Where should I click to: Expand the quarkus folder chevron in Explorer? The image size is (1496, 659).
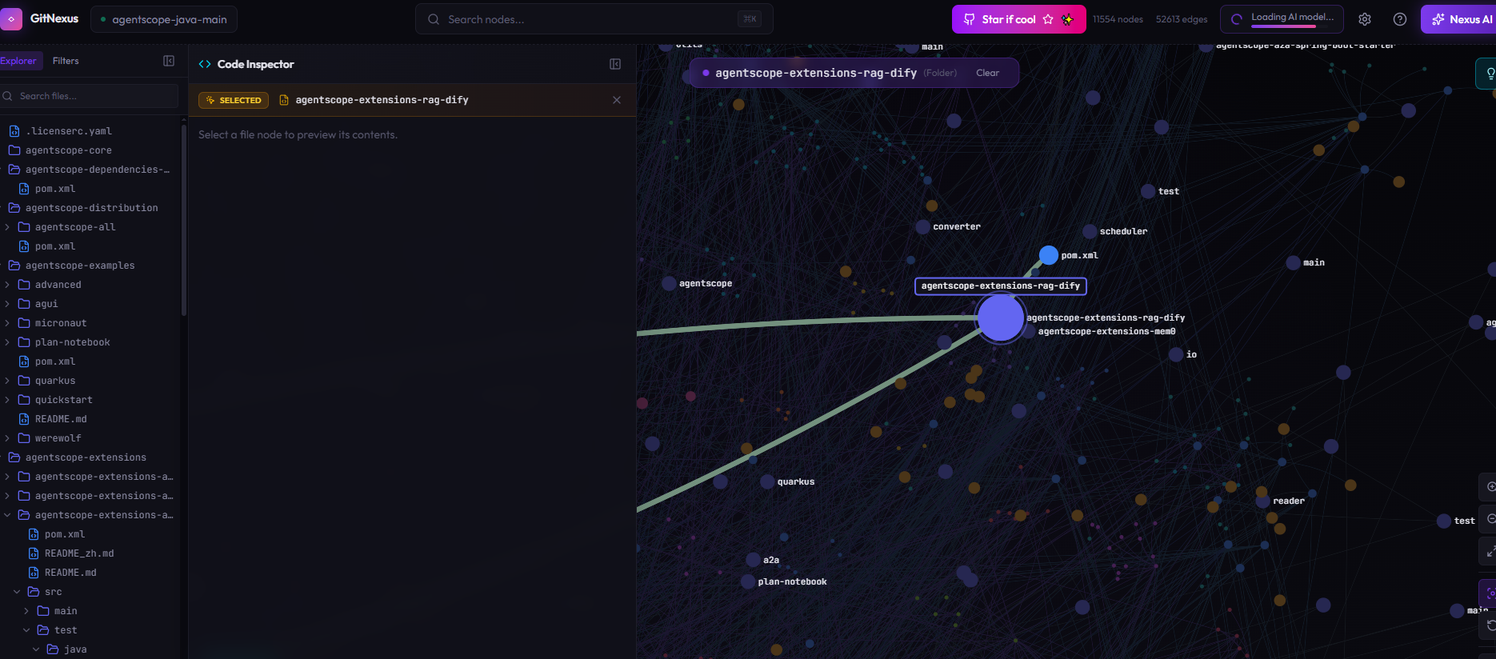(x=8, y=381)
